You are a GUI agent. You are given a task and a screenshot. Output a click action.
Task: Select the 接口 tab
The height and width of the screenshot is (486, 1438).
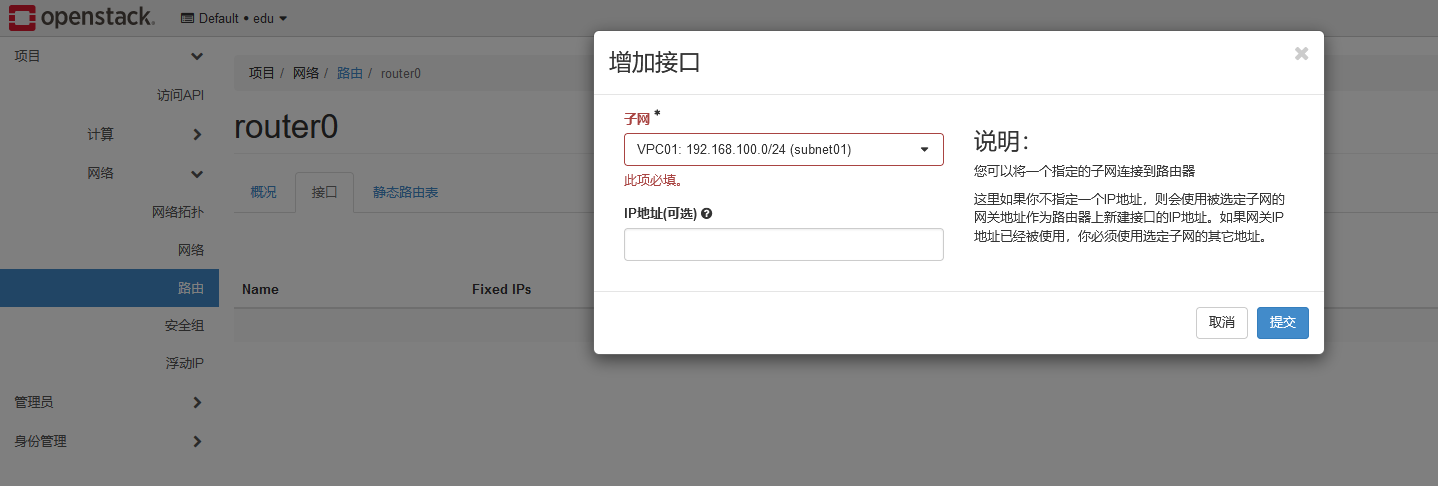click(x=324, y=192)
